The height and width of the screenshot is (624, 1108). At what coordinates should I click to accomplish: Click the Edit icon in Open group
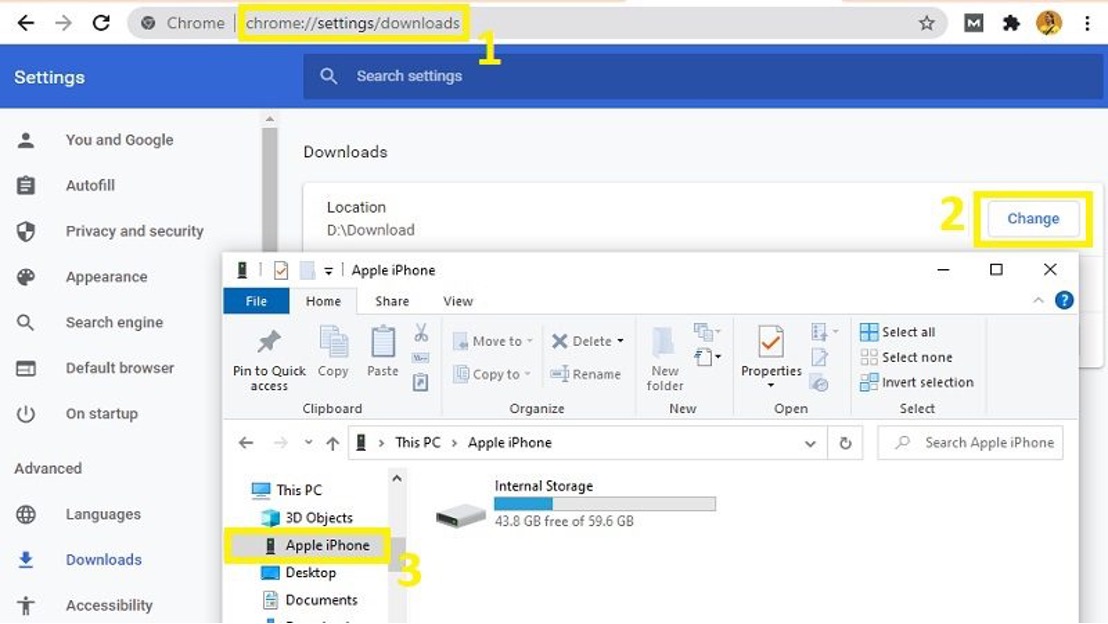click(x=820, y=357)
